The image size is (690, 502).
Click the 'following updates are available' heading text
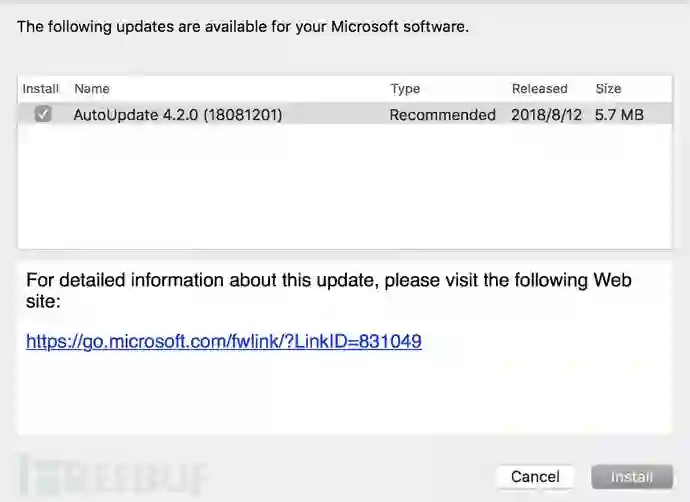pyautogui.click(x=243, y=27)
